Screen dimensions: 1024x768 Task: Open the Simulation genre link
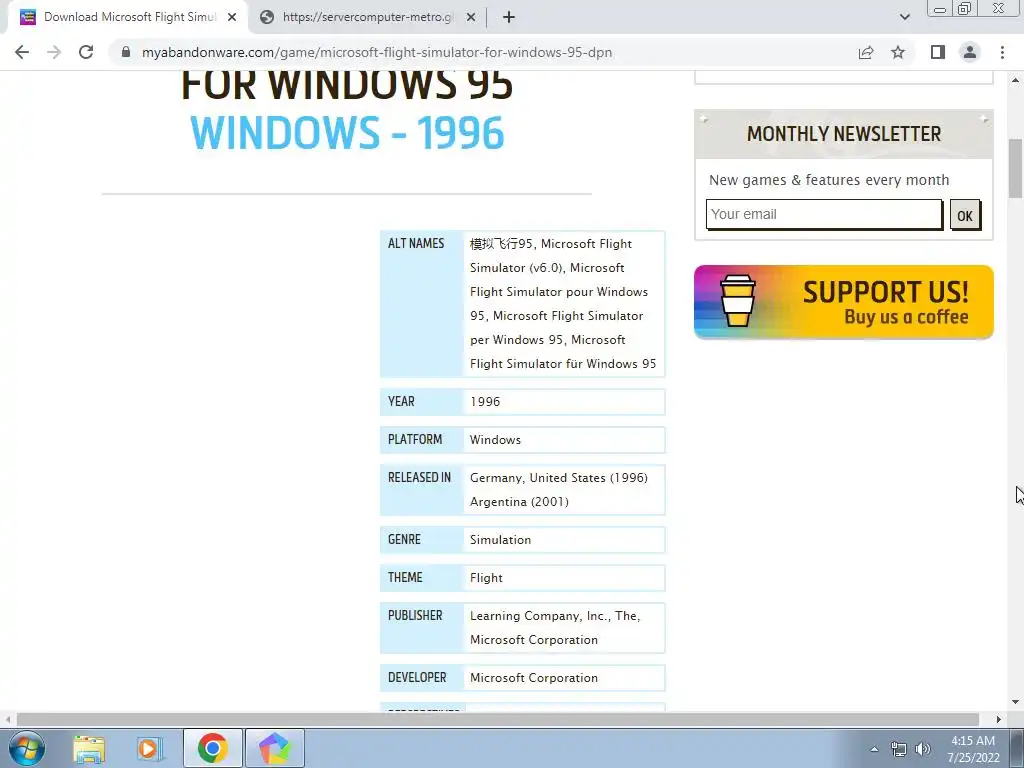tap(500, 540)
